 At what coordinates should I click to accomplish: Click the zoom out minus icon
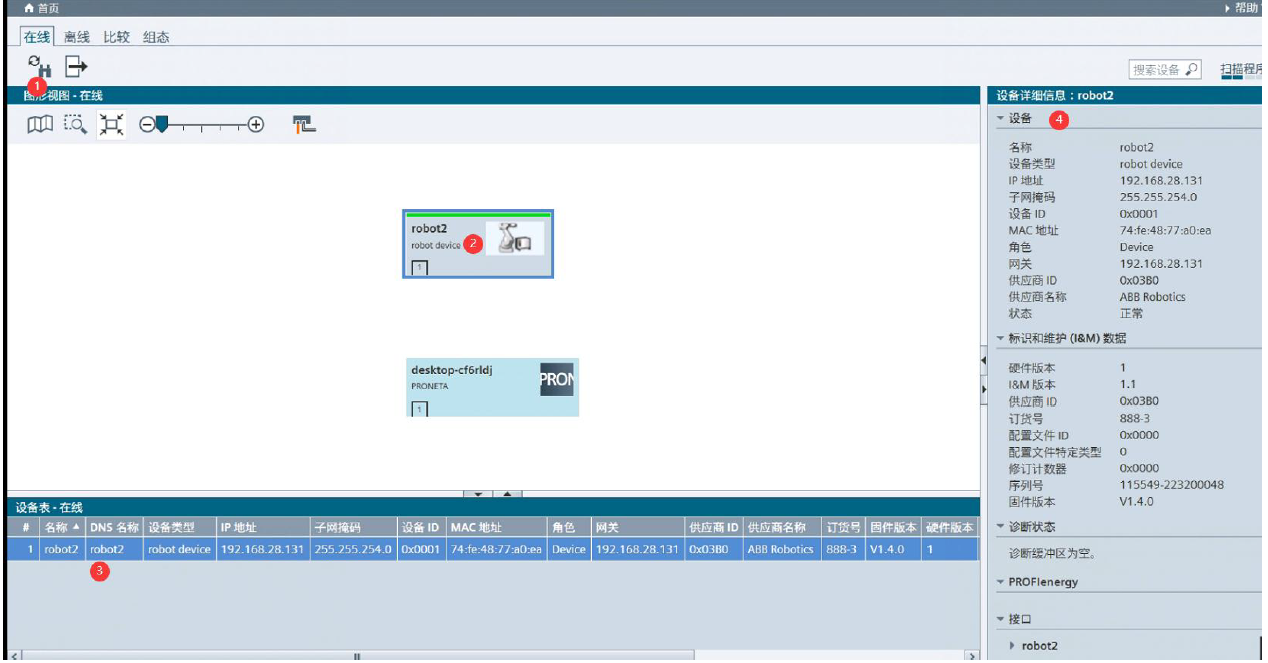(x=147, y=125)
